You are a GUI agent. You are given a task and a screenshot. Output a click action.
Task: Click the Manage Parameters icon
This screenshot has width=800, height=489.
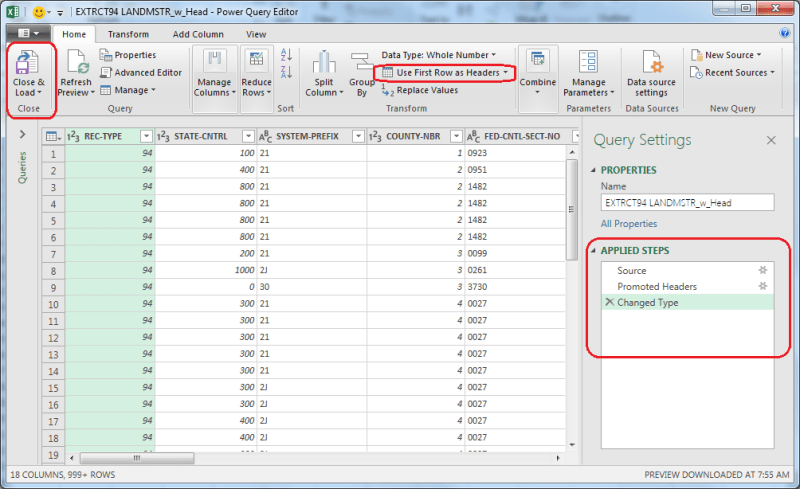point(588,61)
